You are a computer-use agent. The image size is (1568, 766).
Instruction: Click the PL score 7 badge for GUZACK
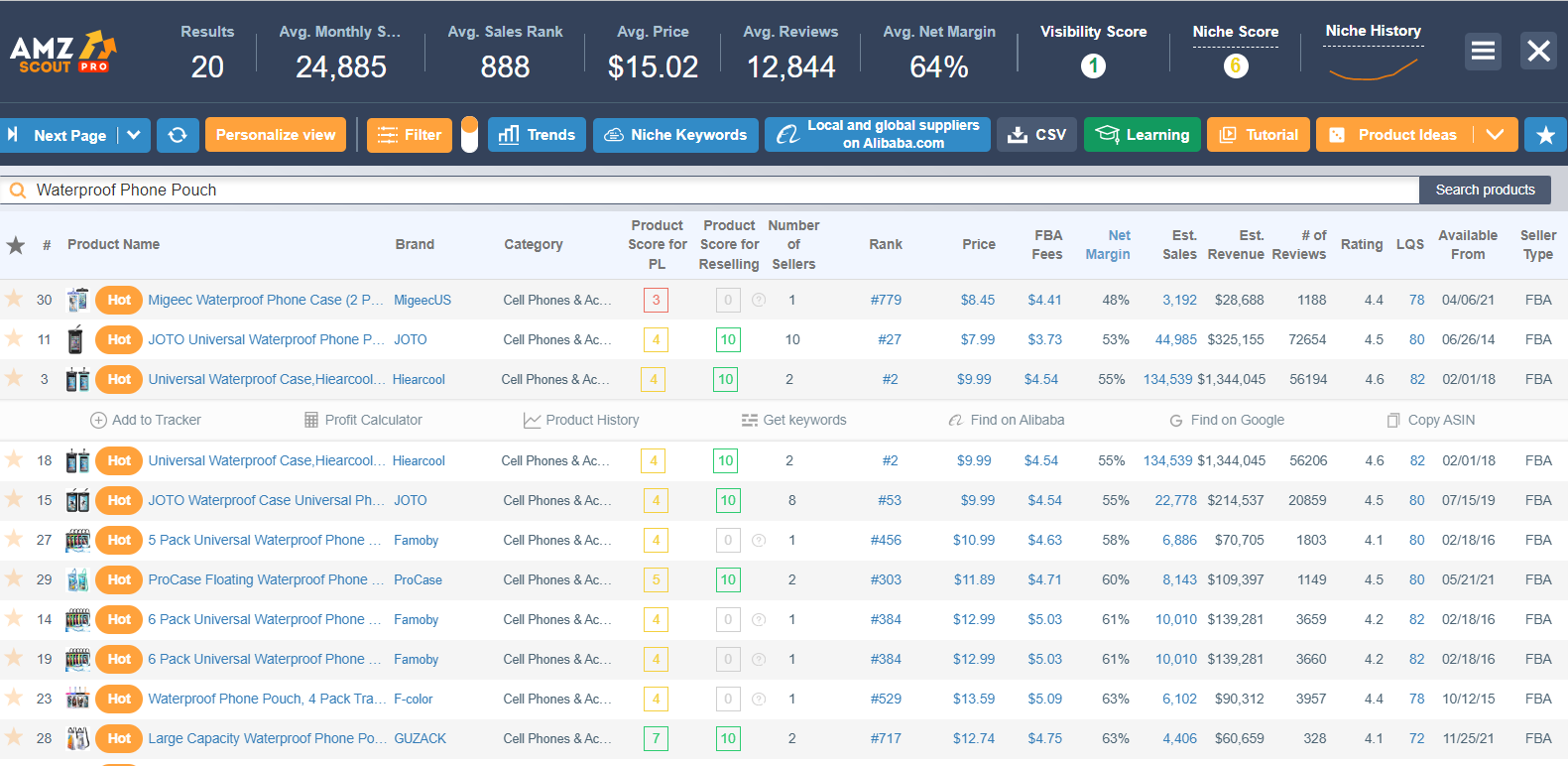(x=656, y=738)
